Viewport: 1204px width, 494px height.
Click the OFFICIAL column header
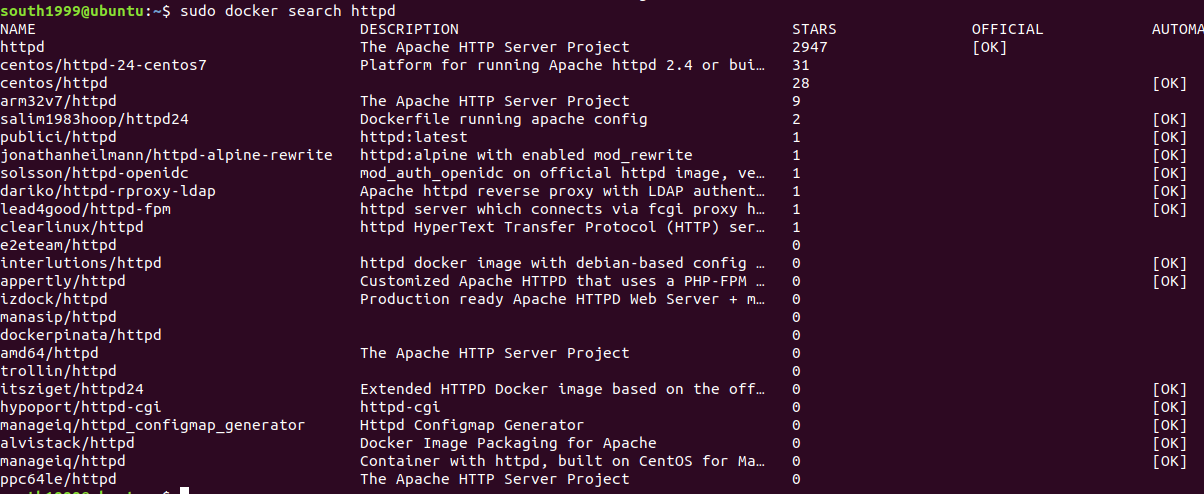(1007, 29)
